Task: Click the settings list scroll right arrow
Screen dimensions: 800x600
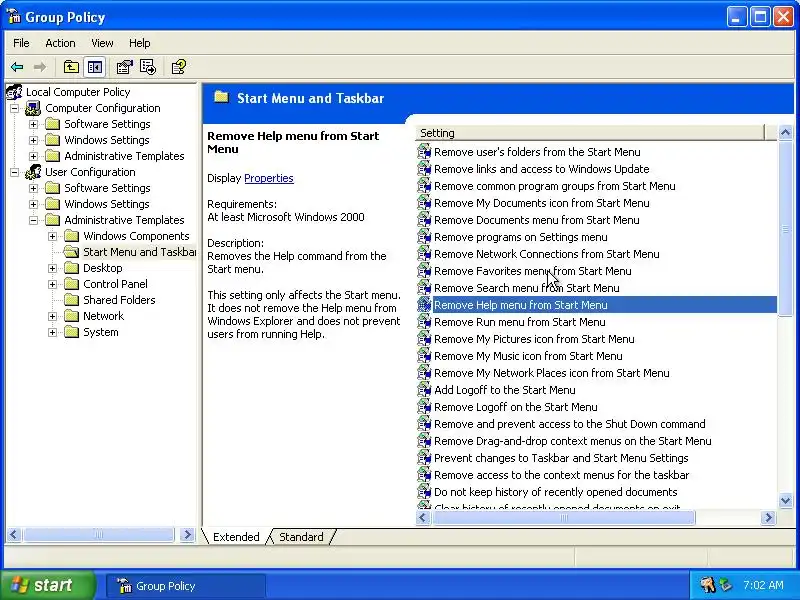Action: click(768, 518)
